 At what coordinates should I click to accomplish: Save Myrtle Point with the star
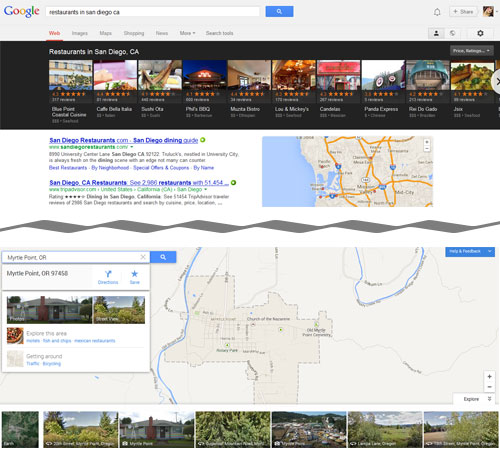(x=134, y=277)
